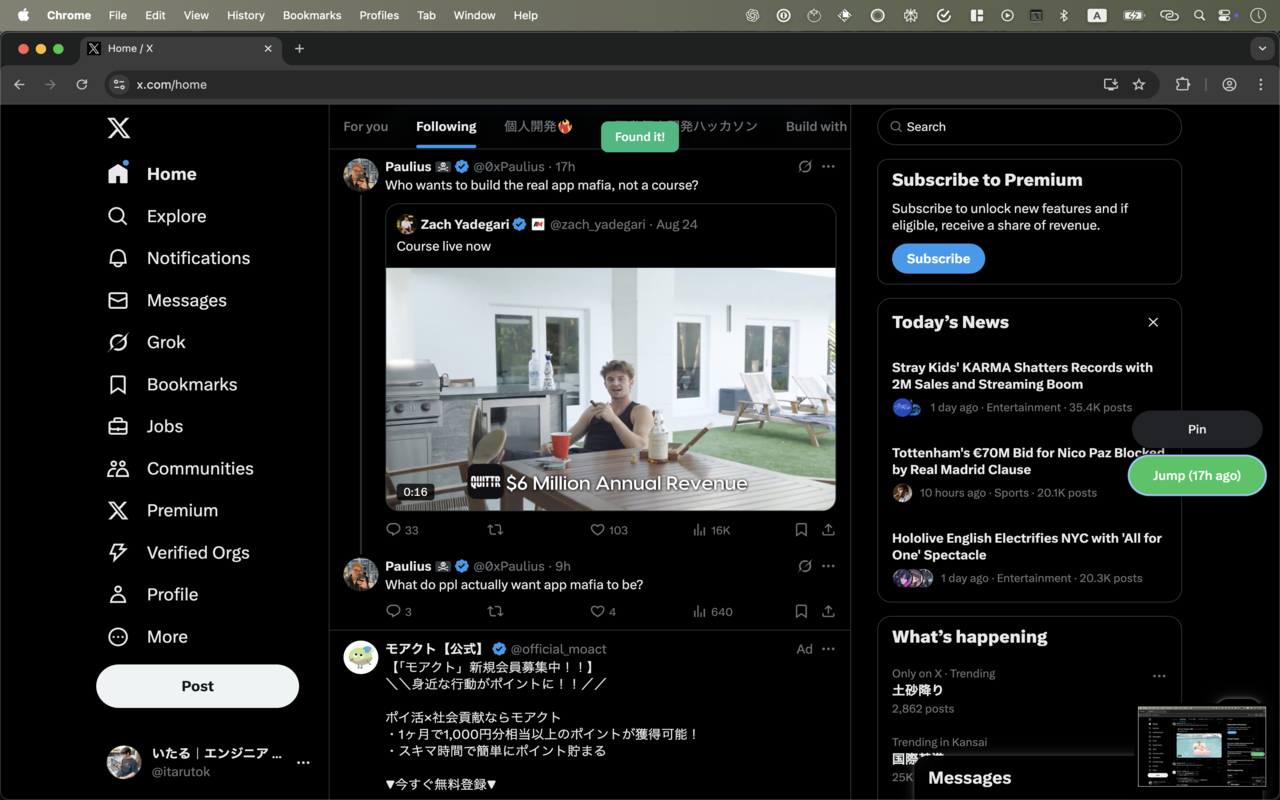Click the X logo in the sidebar
The height and width of the screenshot is (800, 1280).
(118, 128)
